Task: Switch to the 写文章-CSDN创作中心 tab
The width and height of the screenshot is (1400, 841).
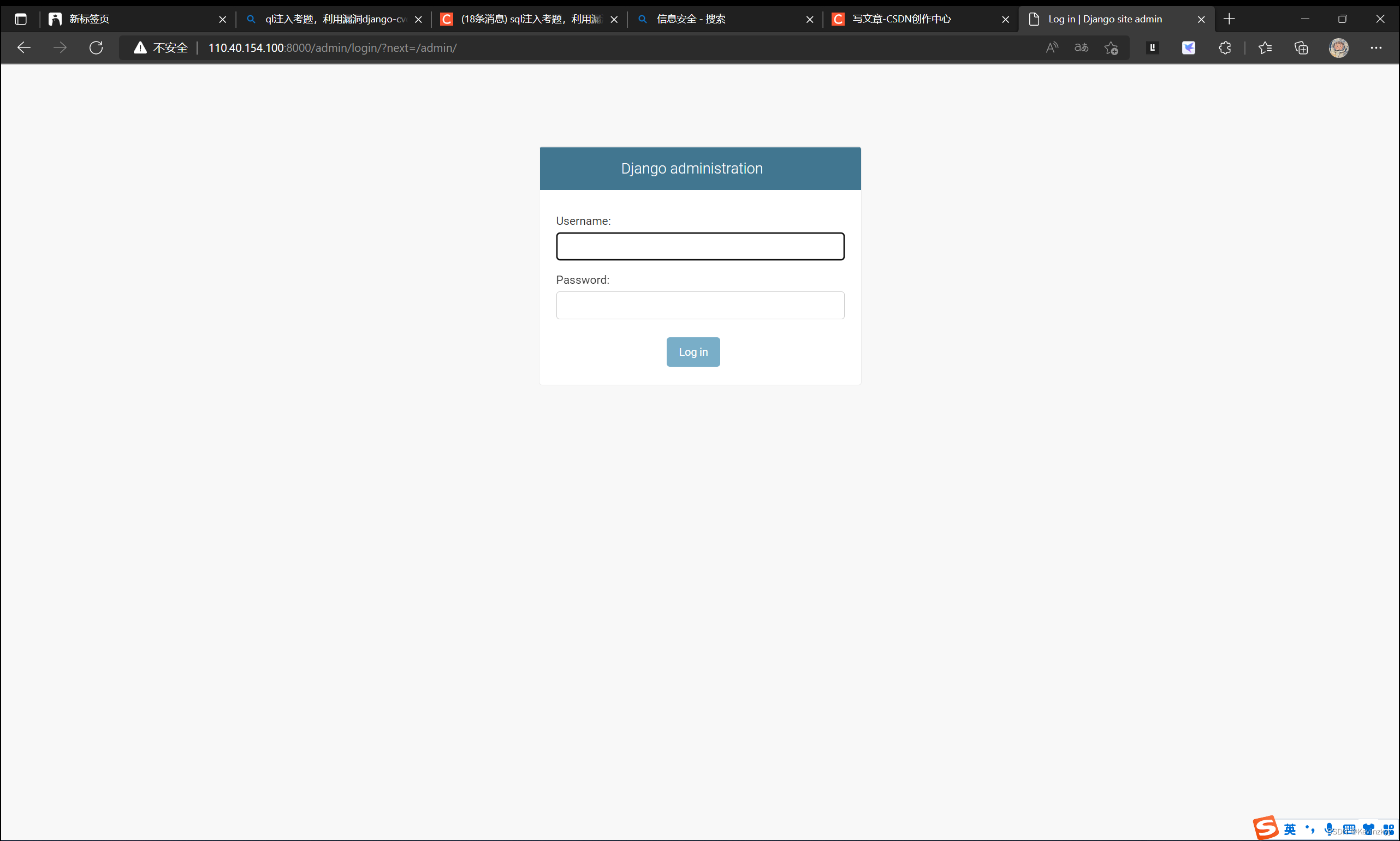Action: coord(920,19)
